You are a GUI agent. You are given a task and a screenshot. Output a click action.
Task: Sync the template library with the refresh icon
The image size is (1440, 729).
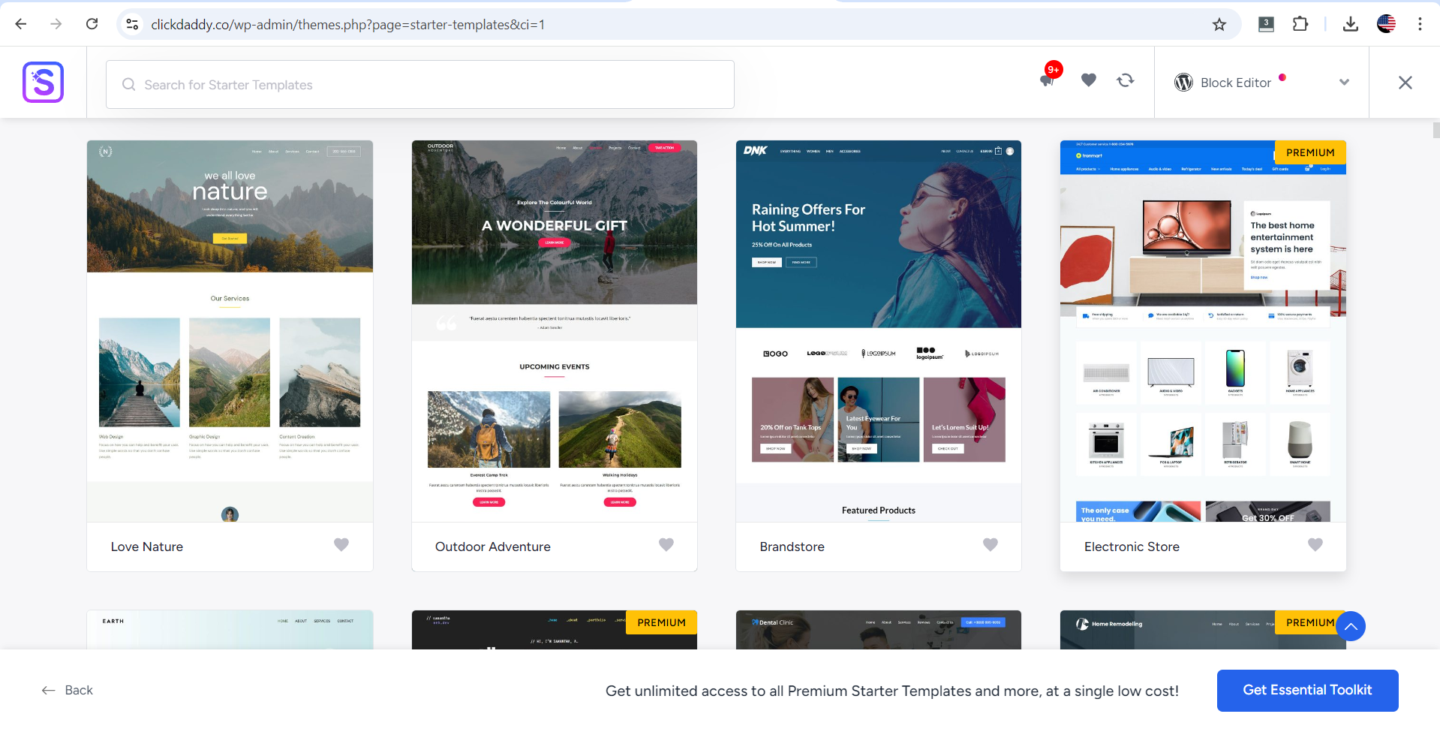point(1126,80)
